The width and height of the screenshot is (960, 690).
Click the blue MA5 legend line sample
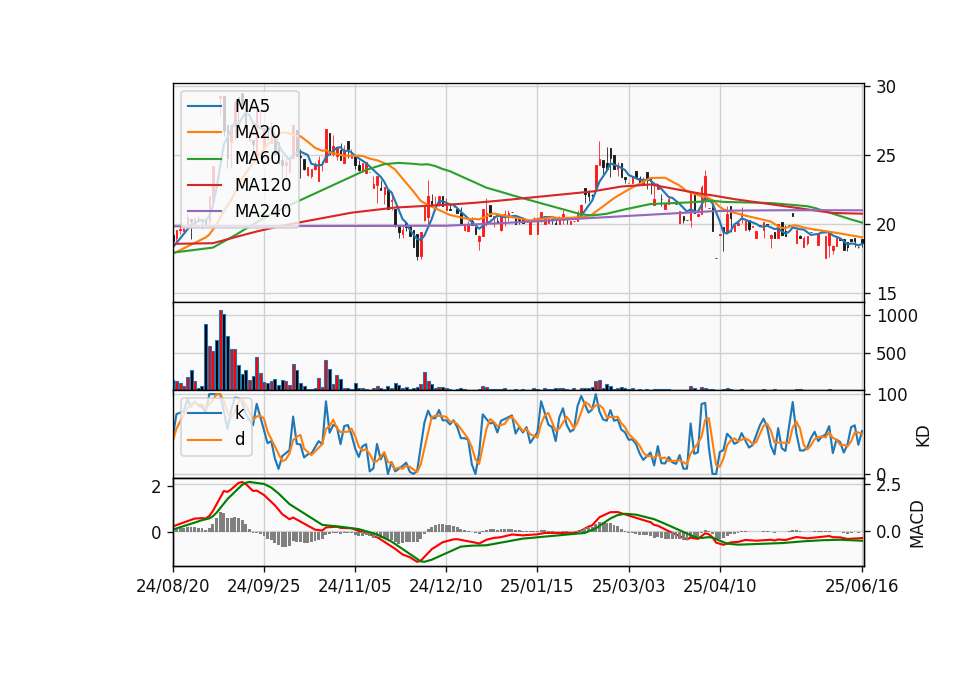[x=204, y=106]
